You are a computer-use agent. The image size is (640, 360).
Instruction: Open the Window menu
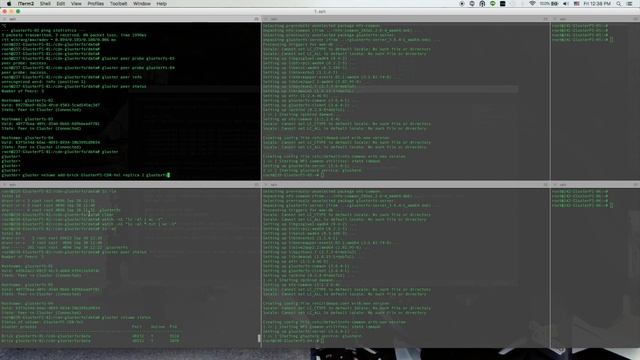142,4
